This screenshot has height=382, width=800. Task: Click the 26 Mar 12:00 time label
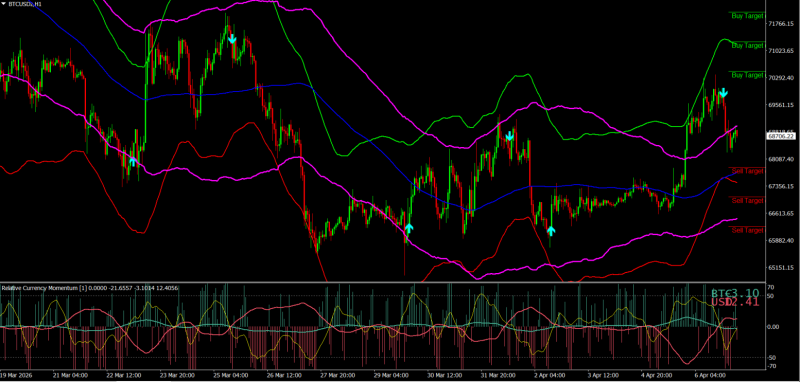click(285, 375)
